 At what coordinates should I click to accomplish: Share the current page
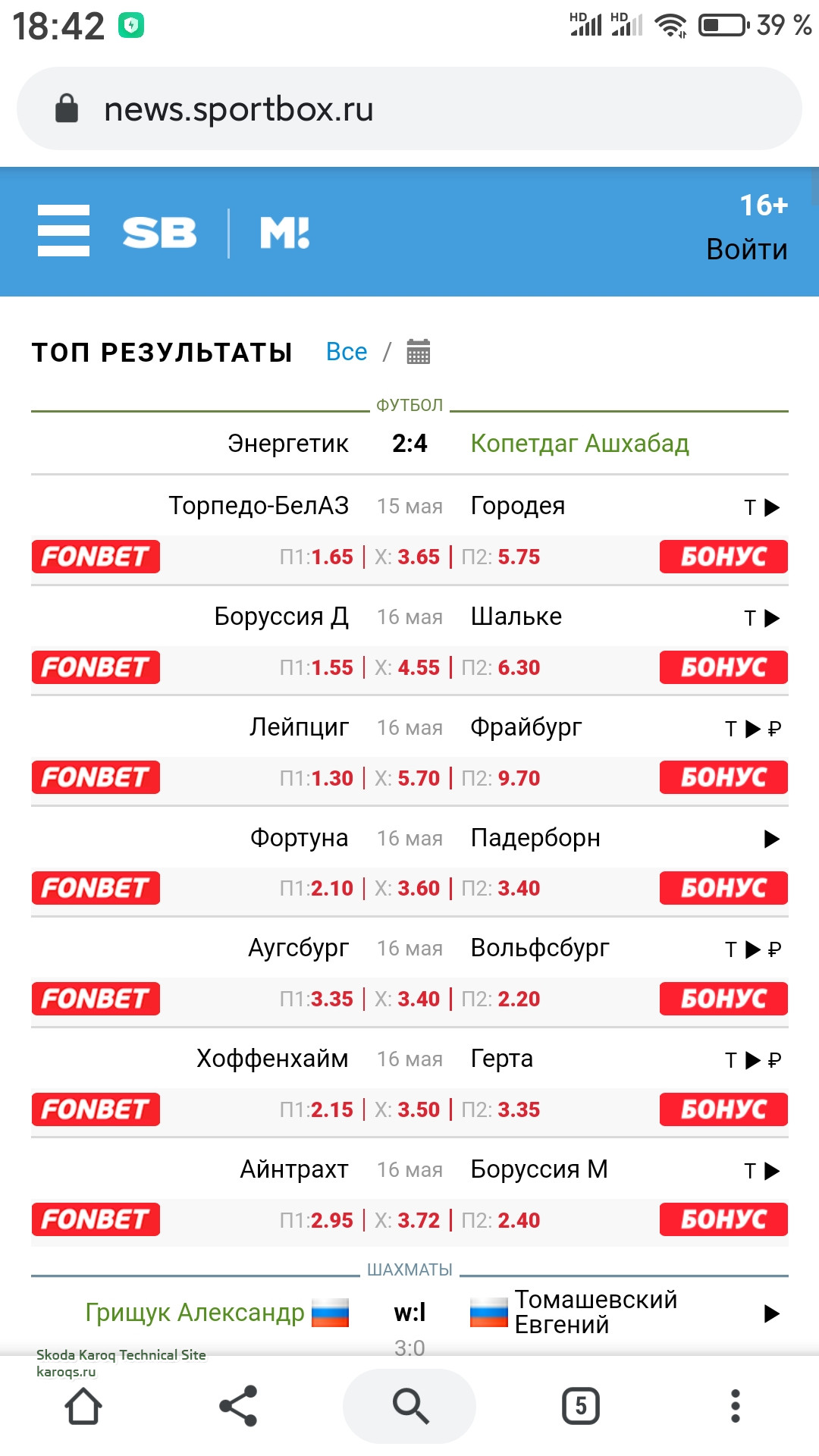pos(238,1407)
